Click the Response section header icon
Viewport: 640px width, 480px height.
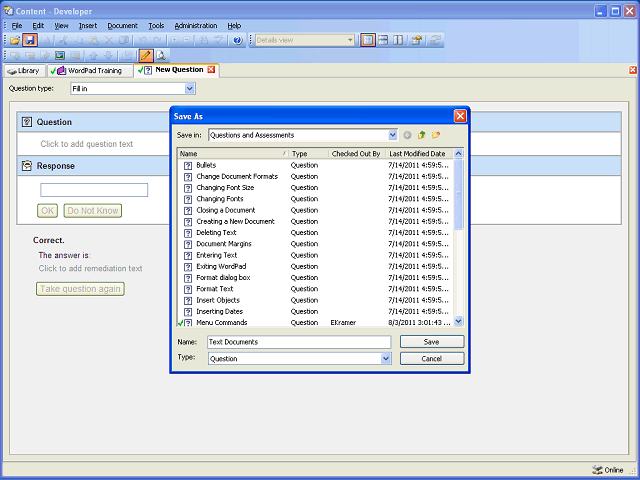coord(27,166)
